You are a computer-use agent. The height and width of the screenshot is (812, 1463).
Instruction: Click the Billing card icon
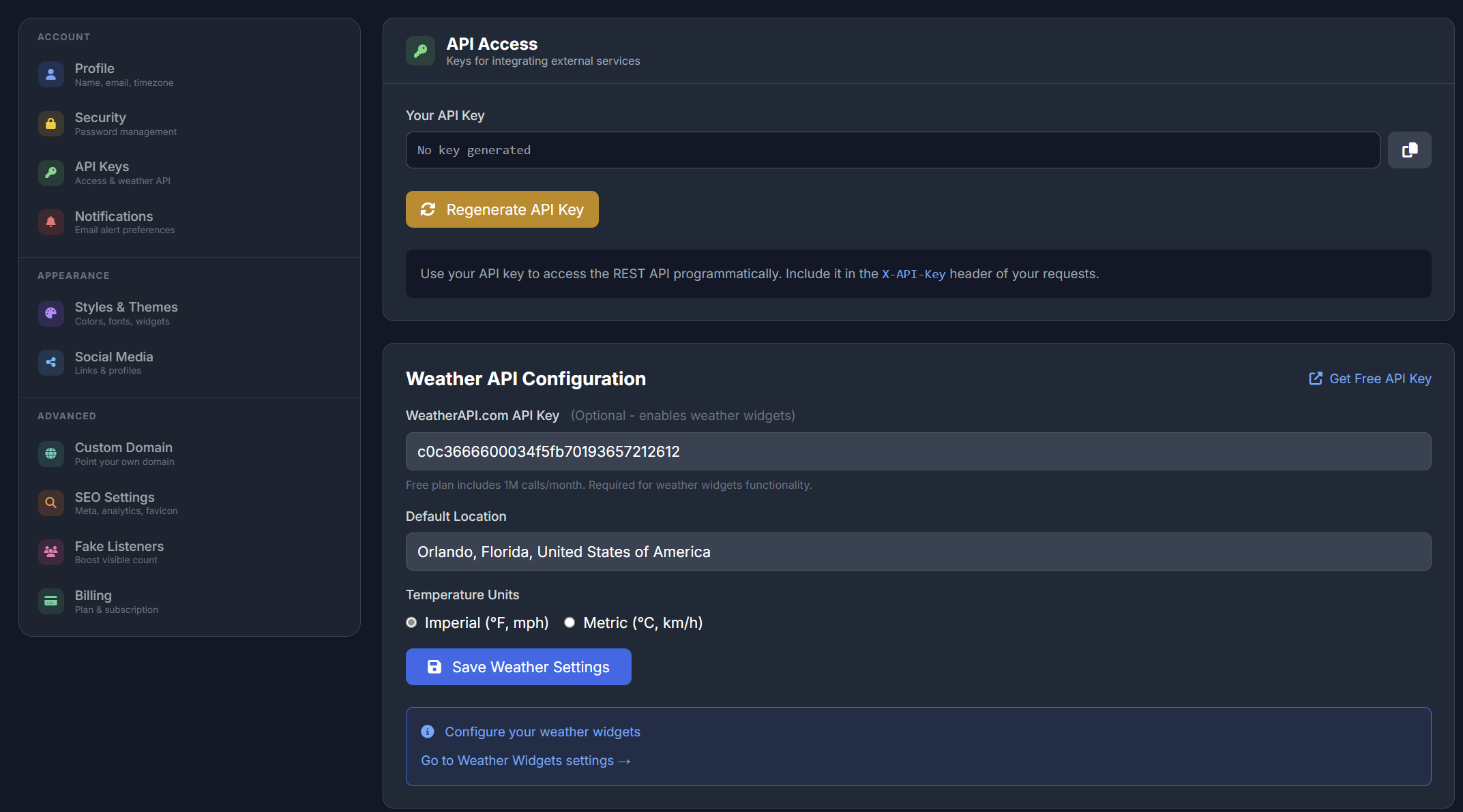pyautogui.click(x=50, y=601)
